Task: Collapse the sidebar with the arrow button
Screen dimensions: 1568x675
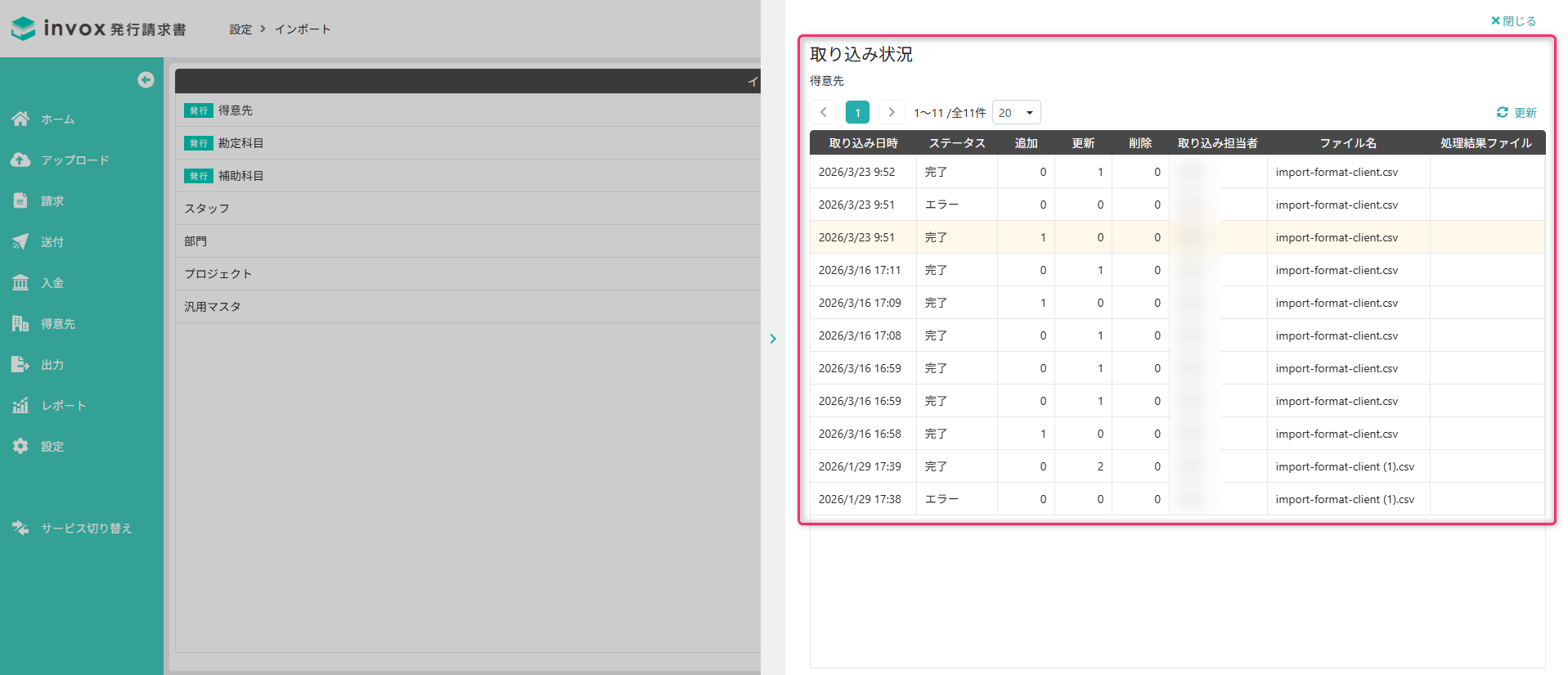Action: click(x=146, y=79)
